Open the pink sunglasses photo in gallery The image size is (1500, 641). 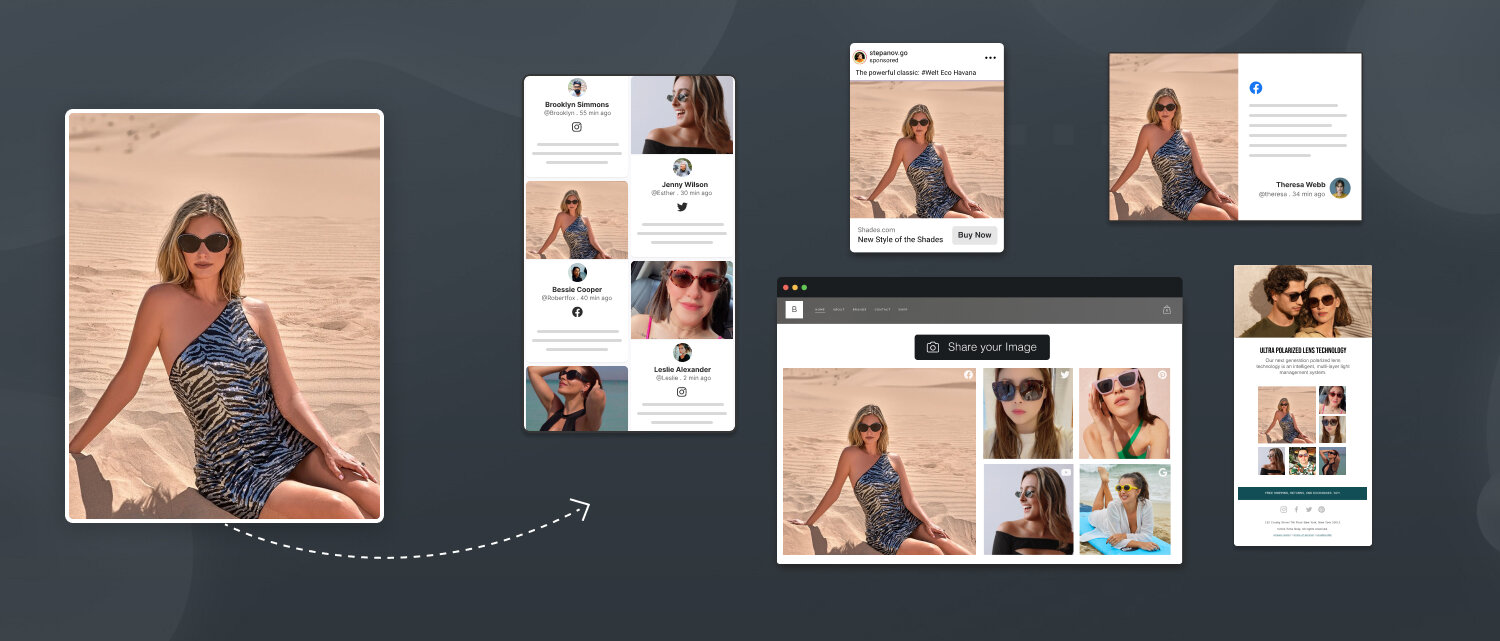[x=1124, y=413]
